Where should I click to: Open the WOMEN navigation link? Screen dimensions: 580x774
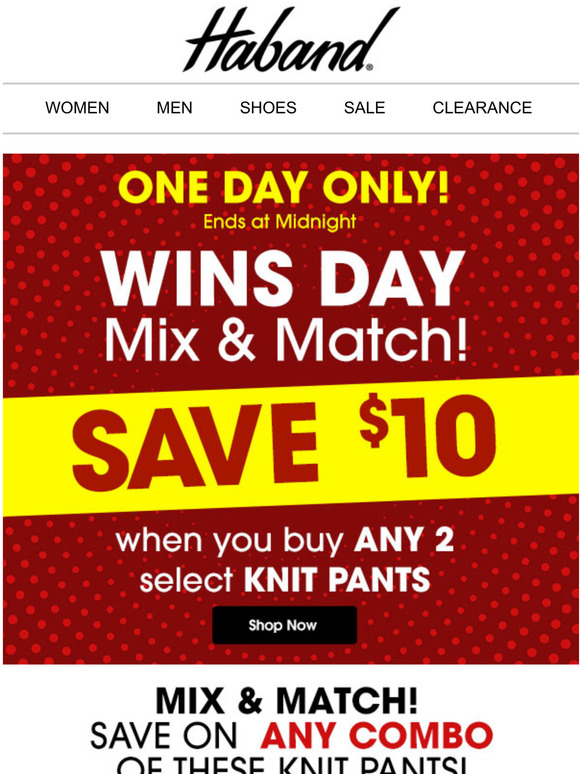click(x=77, y=108)
